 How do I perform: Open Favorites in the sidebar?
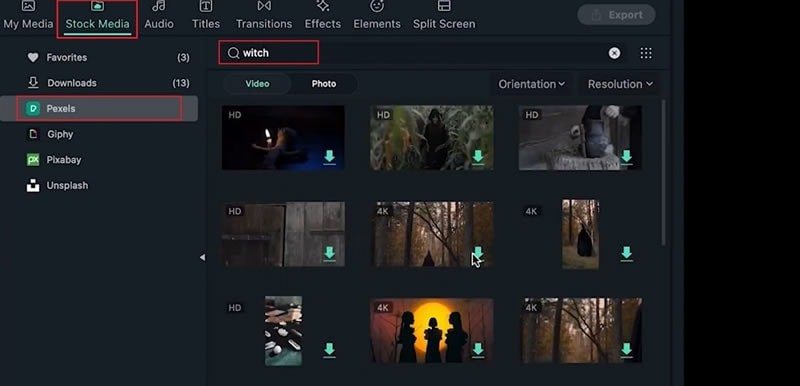coord(99,58)
